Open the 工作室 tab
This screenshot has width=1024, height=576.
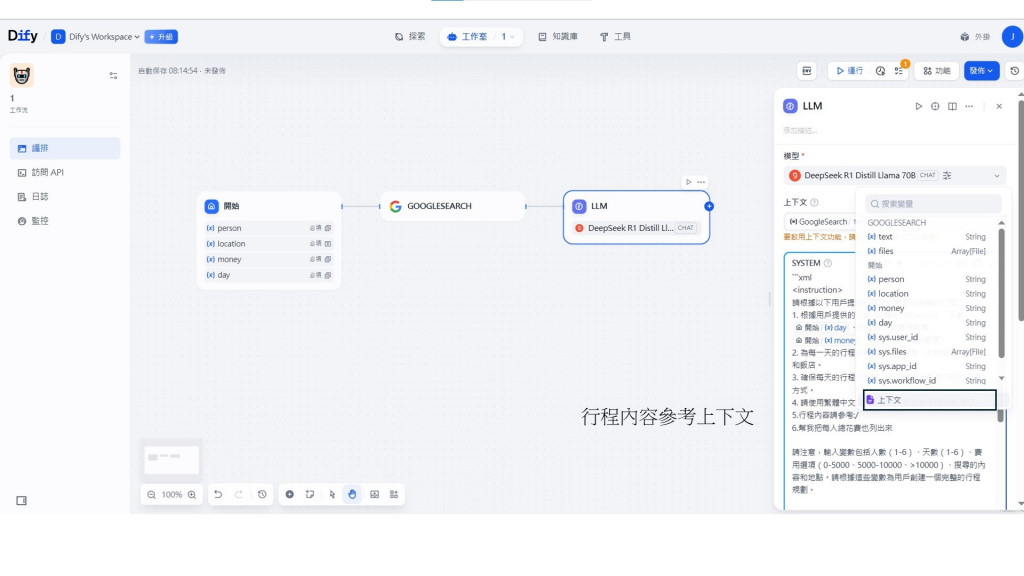tap(468, 37)
